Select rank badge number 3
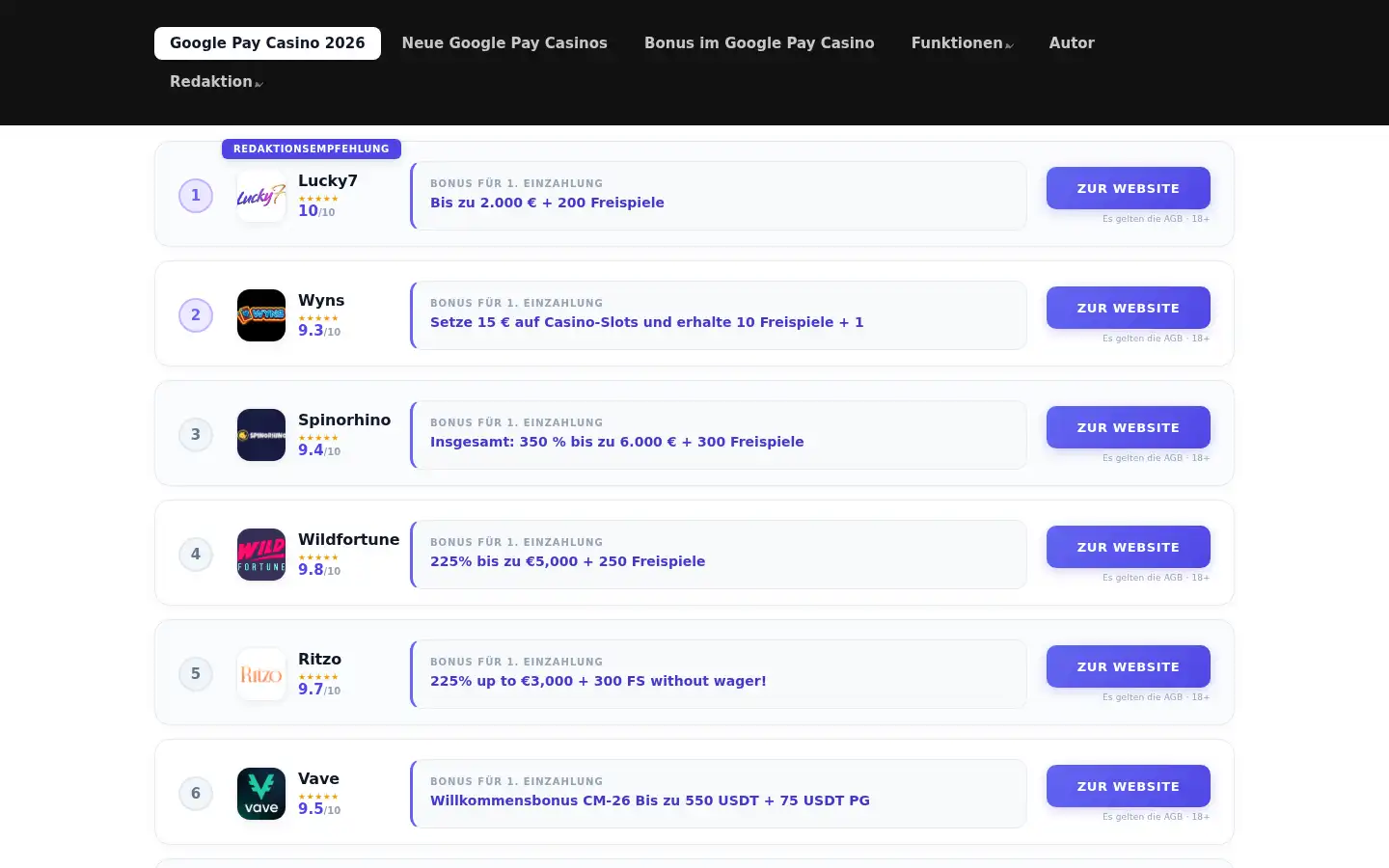The width and height of the screenshot is (1389, 868). pyautogui.click(x=196, y=435)
